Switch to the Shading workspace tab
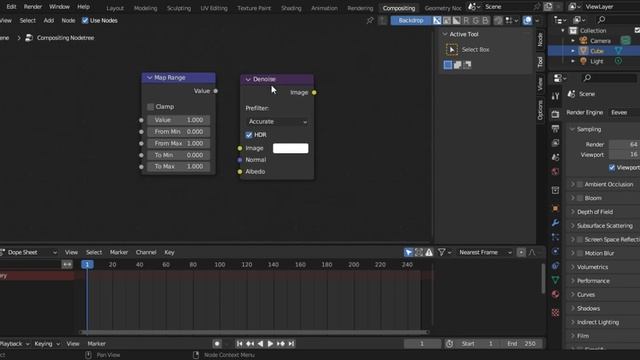Viewport: 640px width, 360px height. click(x=291, y=8)
